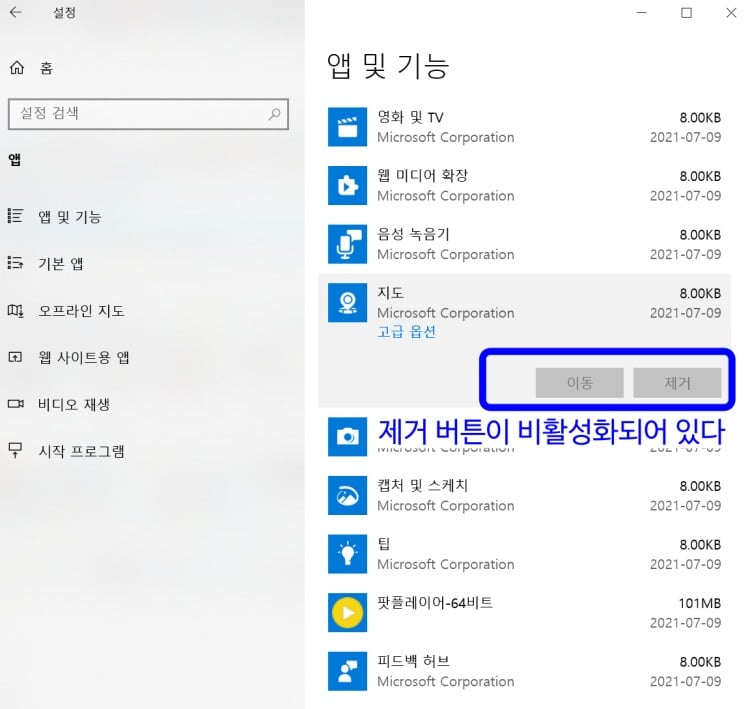
Task: Click the 시작 프로그램 sidebar icon
Action: tap(15, 450)
